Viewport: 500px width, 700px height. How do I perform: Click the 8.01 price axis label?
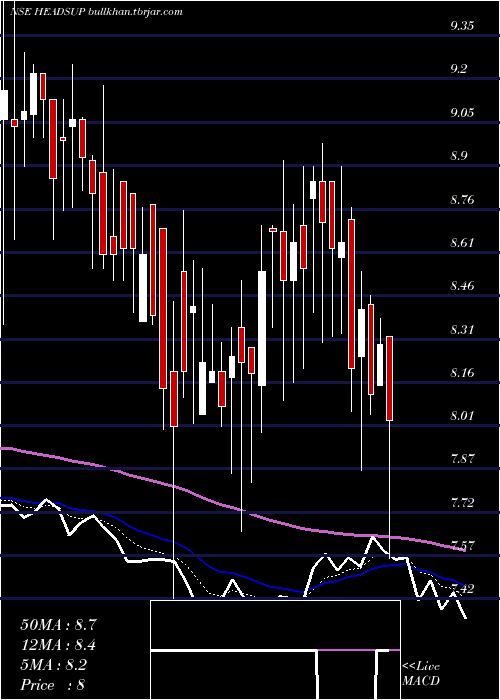[x=462, y=416]
